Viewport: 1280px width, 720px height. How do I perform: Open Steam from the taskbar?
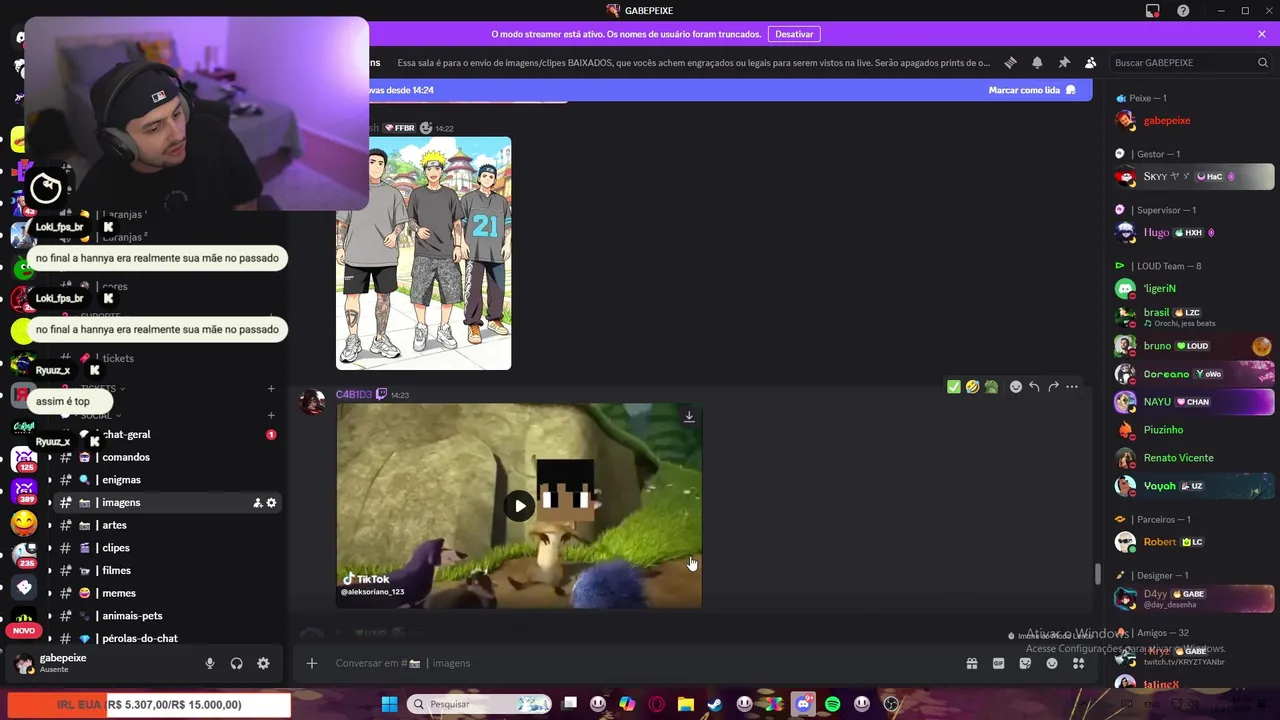click(714, 704)
